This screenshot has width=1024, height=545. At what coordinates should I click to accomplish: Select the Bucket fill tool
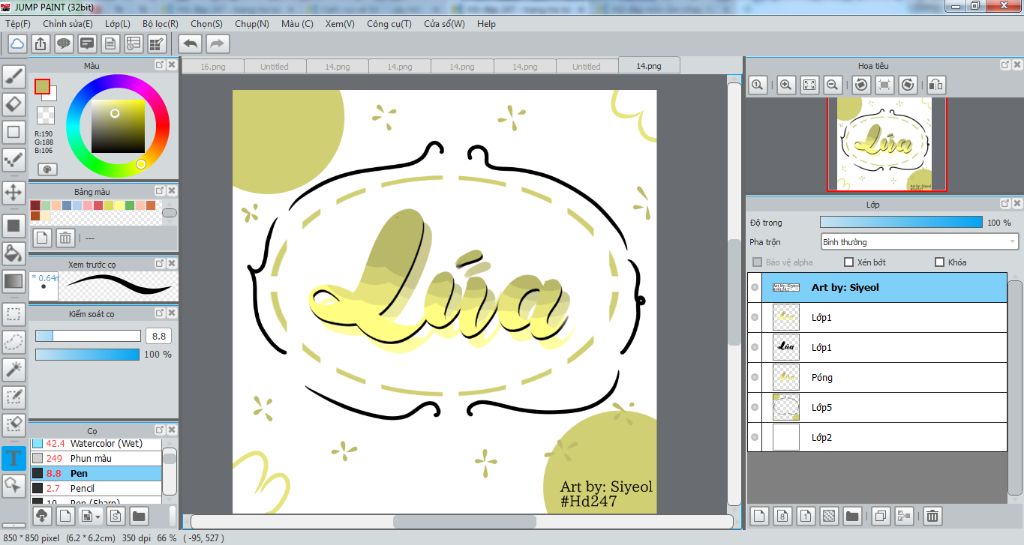tap(14, 253)
